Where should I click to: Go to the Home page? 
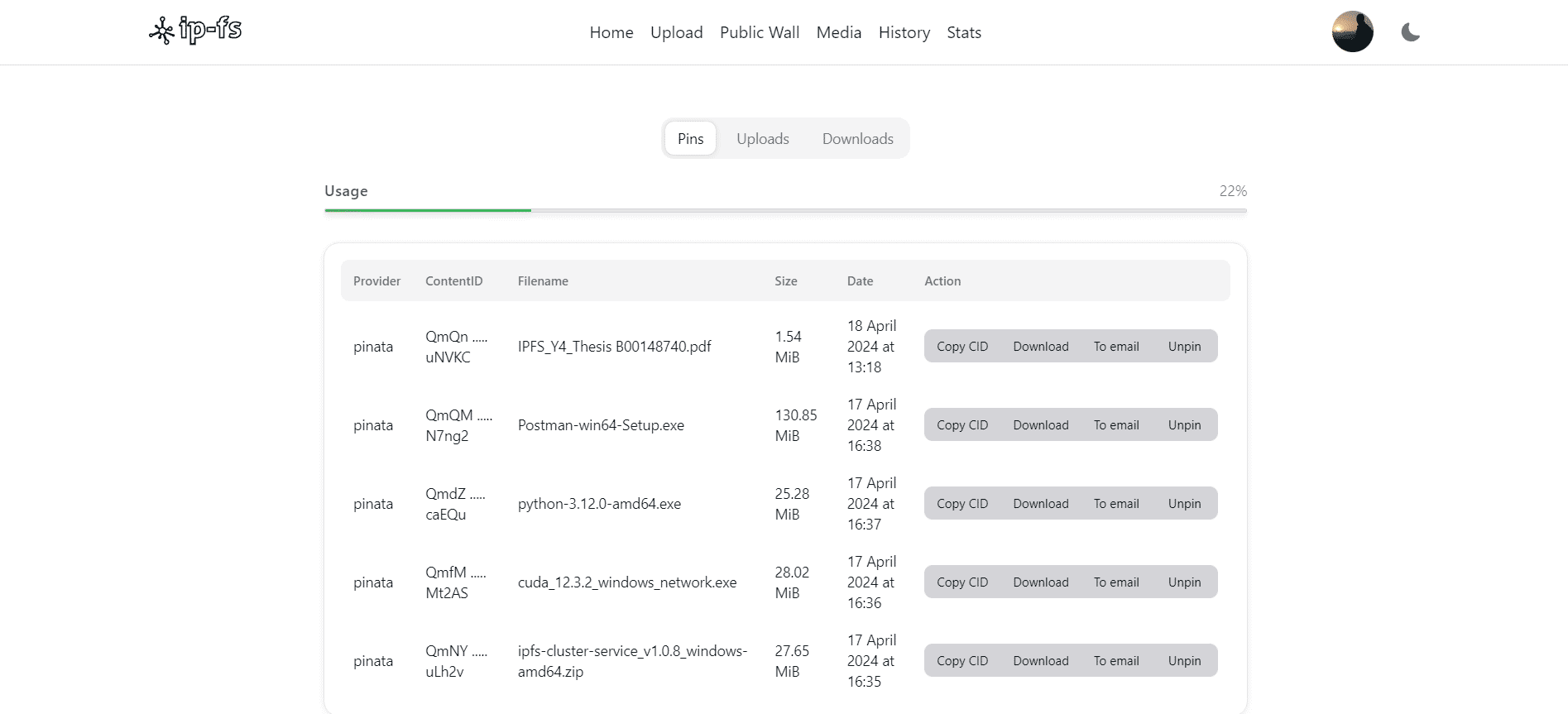pos(611,32)
